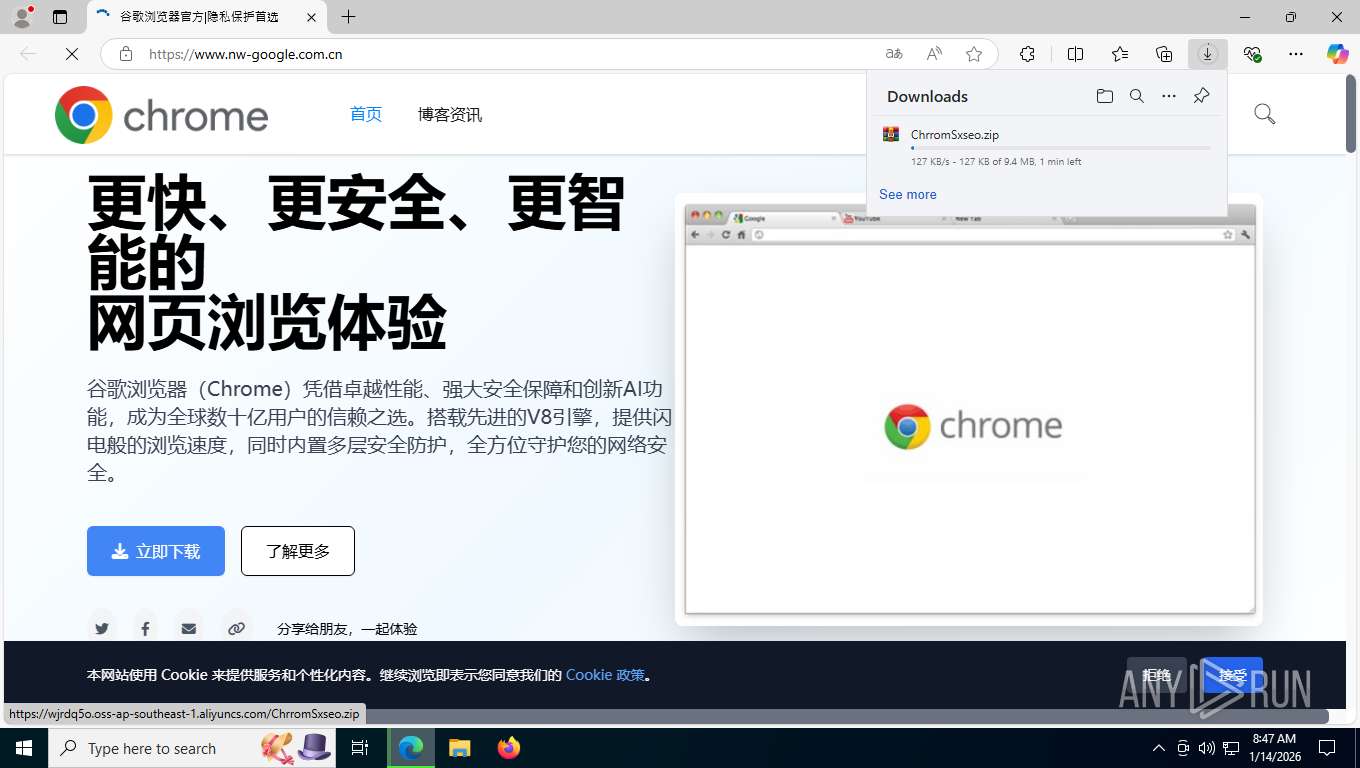This screenshot has width=1360, height=768.
Task: Open the Favorites list icon
Action: pos(1120,54)
